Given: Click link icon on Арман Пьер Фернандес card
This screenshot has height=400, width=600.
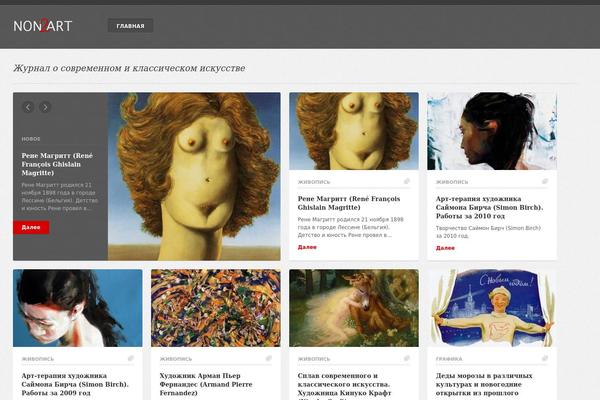Looking at the screenshot, I should pos(269,358).
